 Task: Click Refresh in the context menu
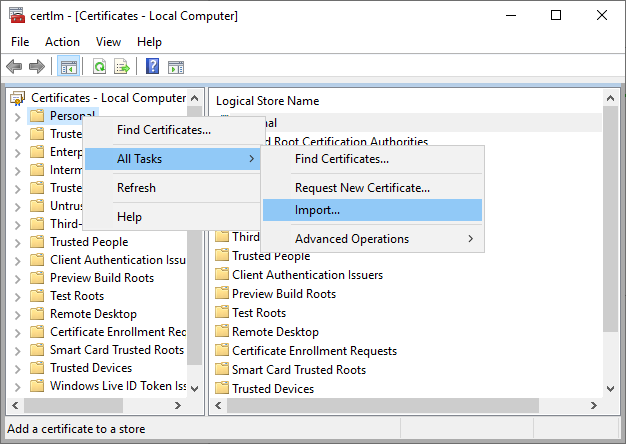(136, 188)
